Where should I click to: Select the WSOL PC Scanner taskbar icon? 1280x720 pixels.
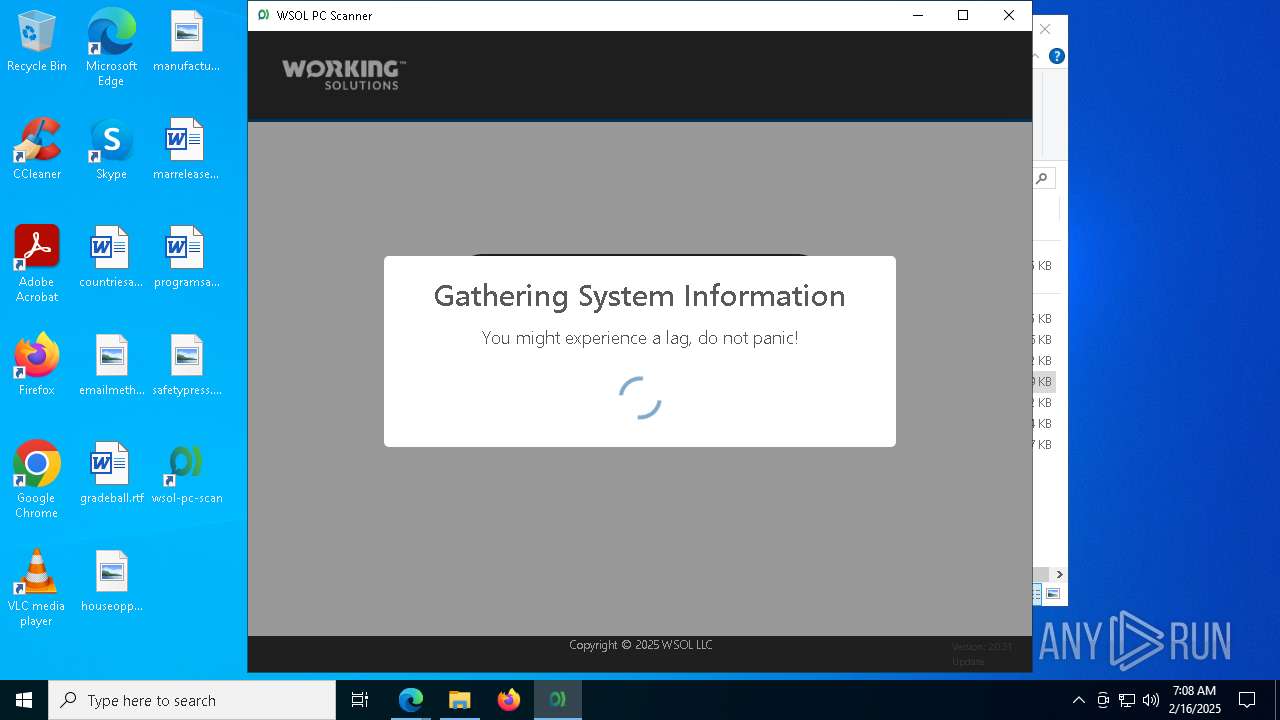pos(558,700)
